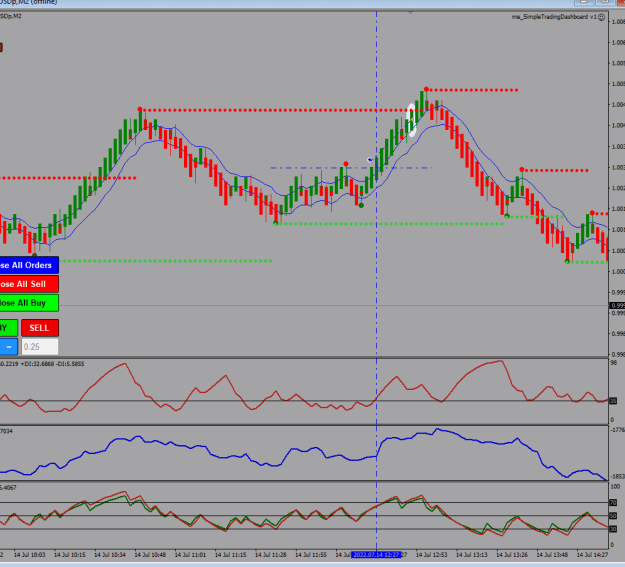
Task: Click the 14 Jul 10:15 time label
Action: pos(70,555)
